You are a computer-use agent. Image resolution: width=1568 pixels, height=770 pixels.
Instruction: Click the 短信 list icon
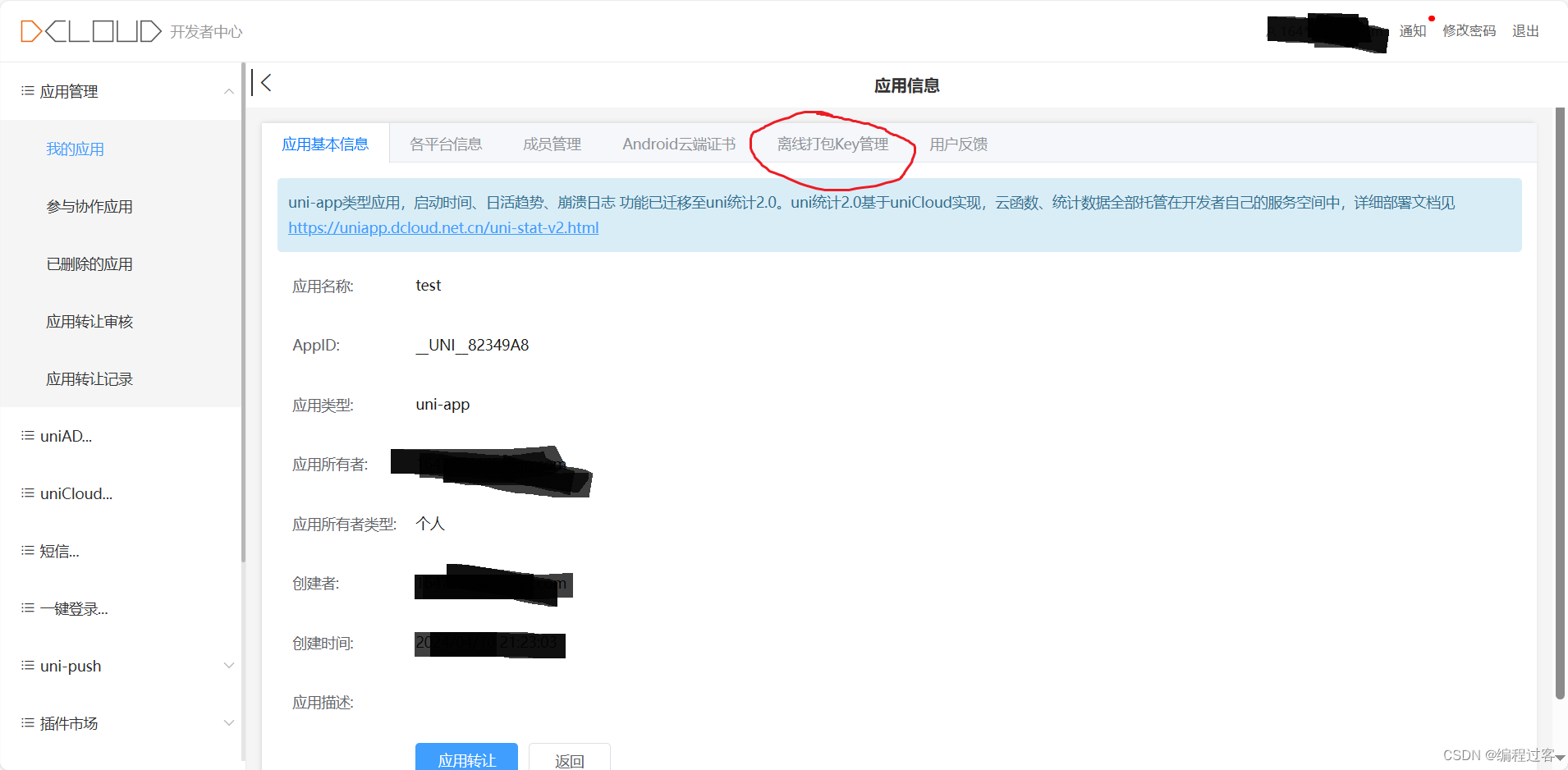pyautogui.click(x=28, y=551)
